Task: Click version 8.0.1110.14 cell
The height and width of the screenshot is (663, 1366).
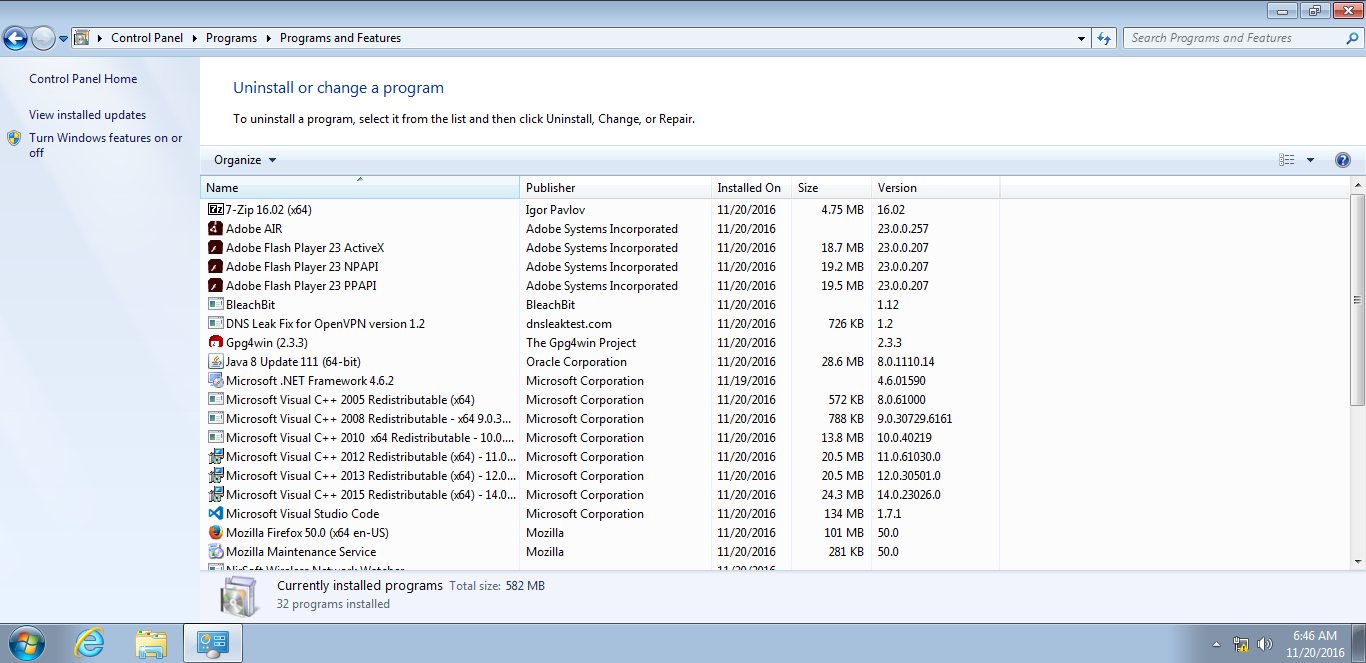Action: point(906,362)
